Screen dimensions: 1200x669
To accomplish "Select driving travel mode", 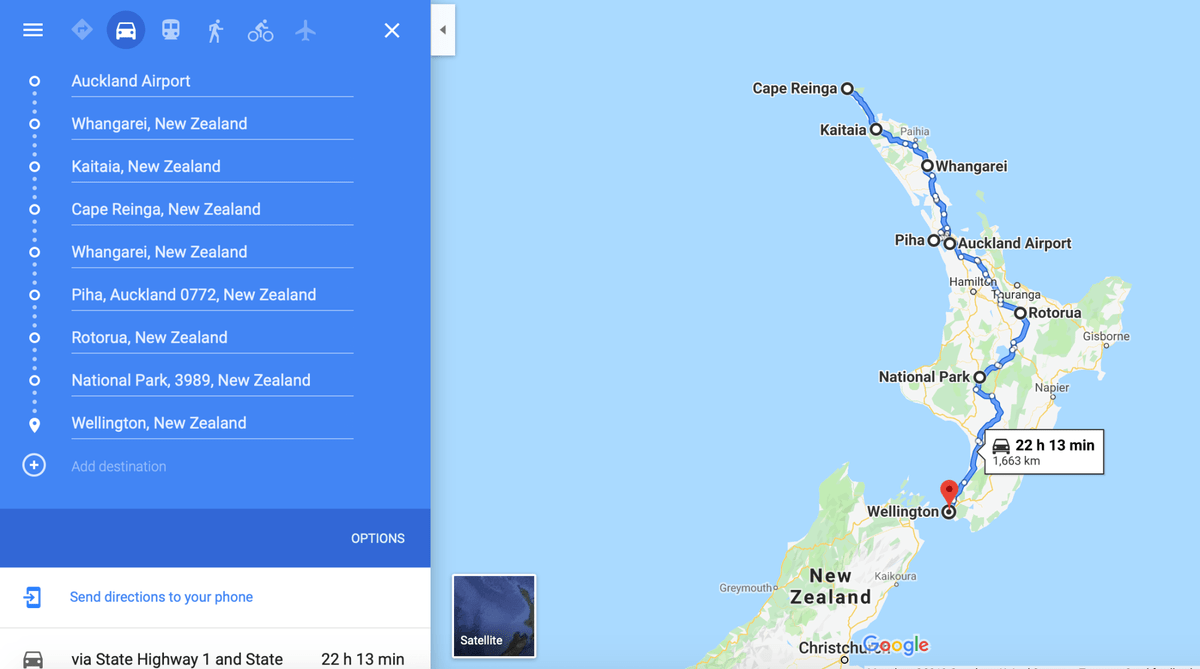I will pyautogui.click(x=126, y=30).
